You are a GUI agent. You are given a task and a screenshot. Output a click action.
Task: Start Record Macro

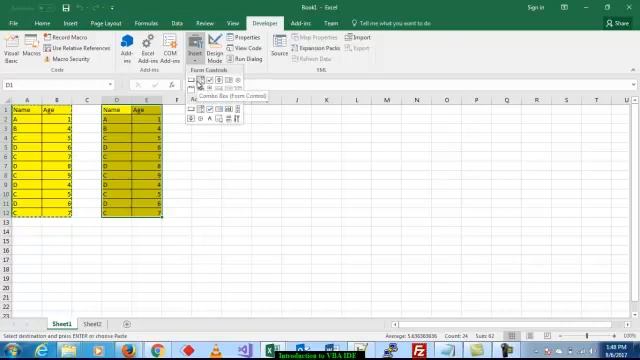click(x=65, y=37)
